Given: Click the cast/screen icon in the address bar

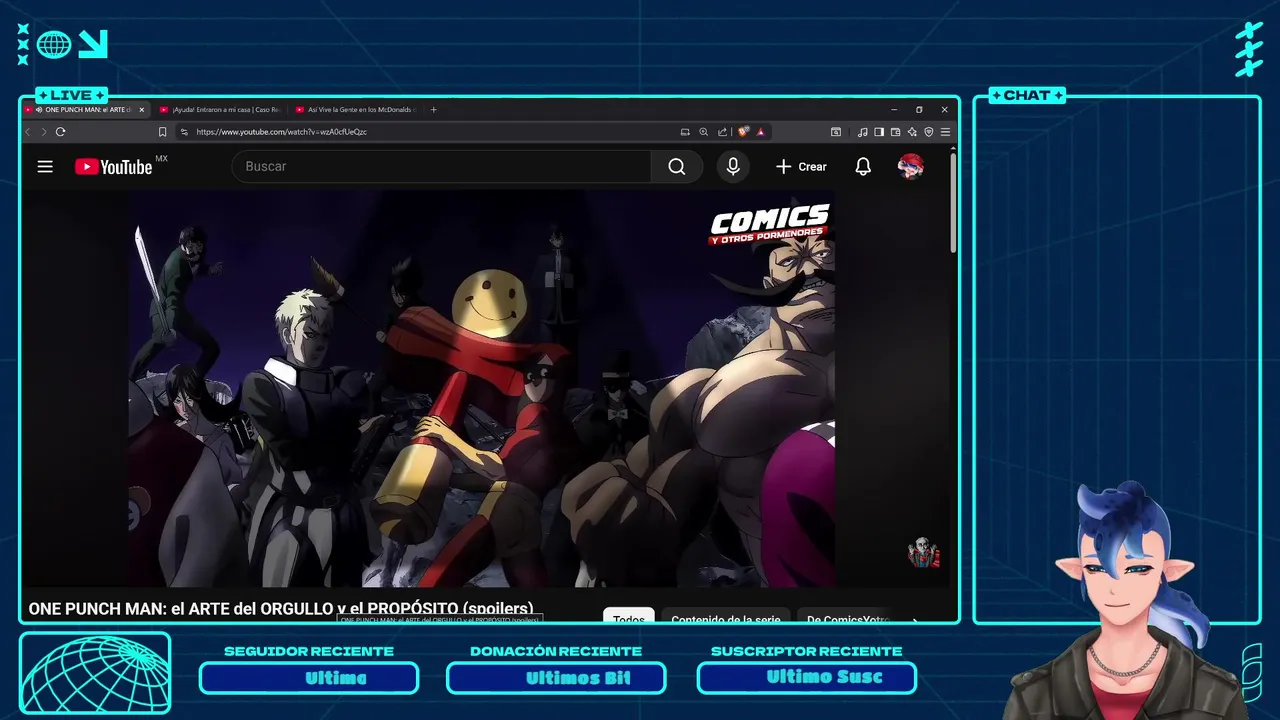Looking at the screenshot, I should click(685, 132).
